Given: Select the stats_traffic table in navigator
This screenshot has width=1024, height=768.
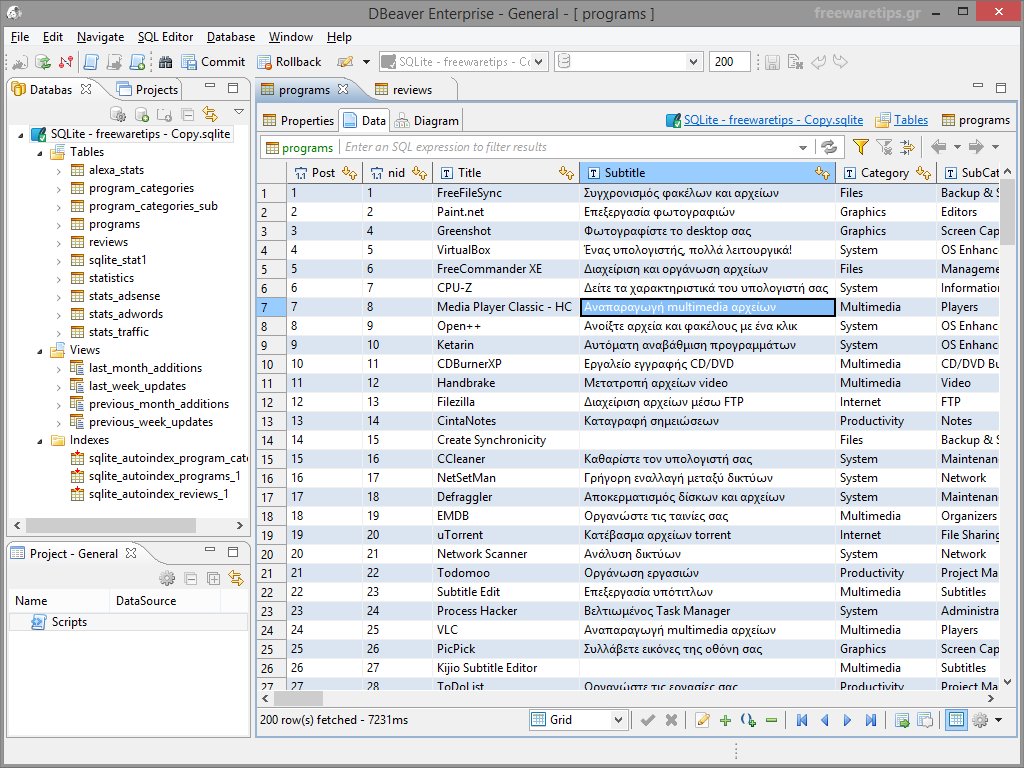Looking at the screenshot, I should [x=119, y=332].
